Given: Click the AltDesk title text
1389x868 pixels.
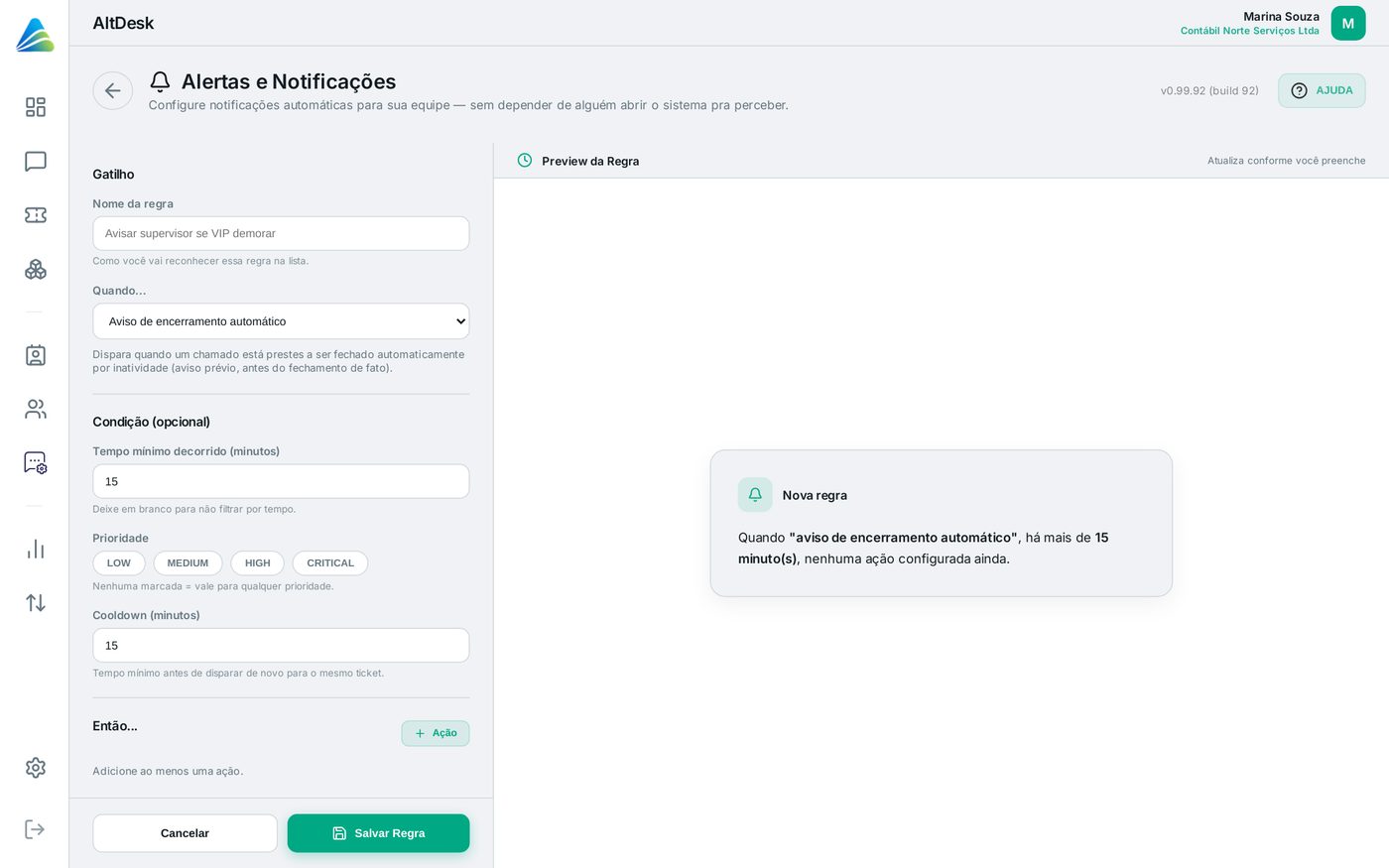Looking at the screenshot, I should (123, 23).
